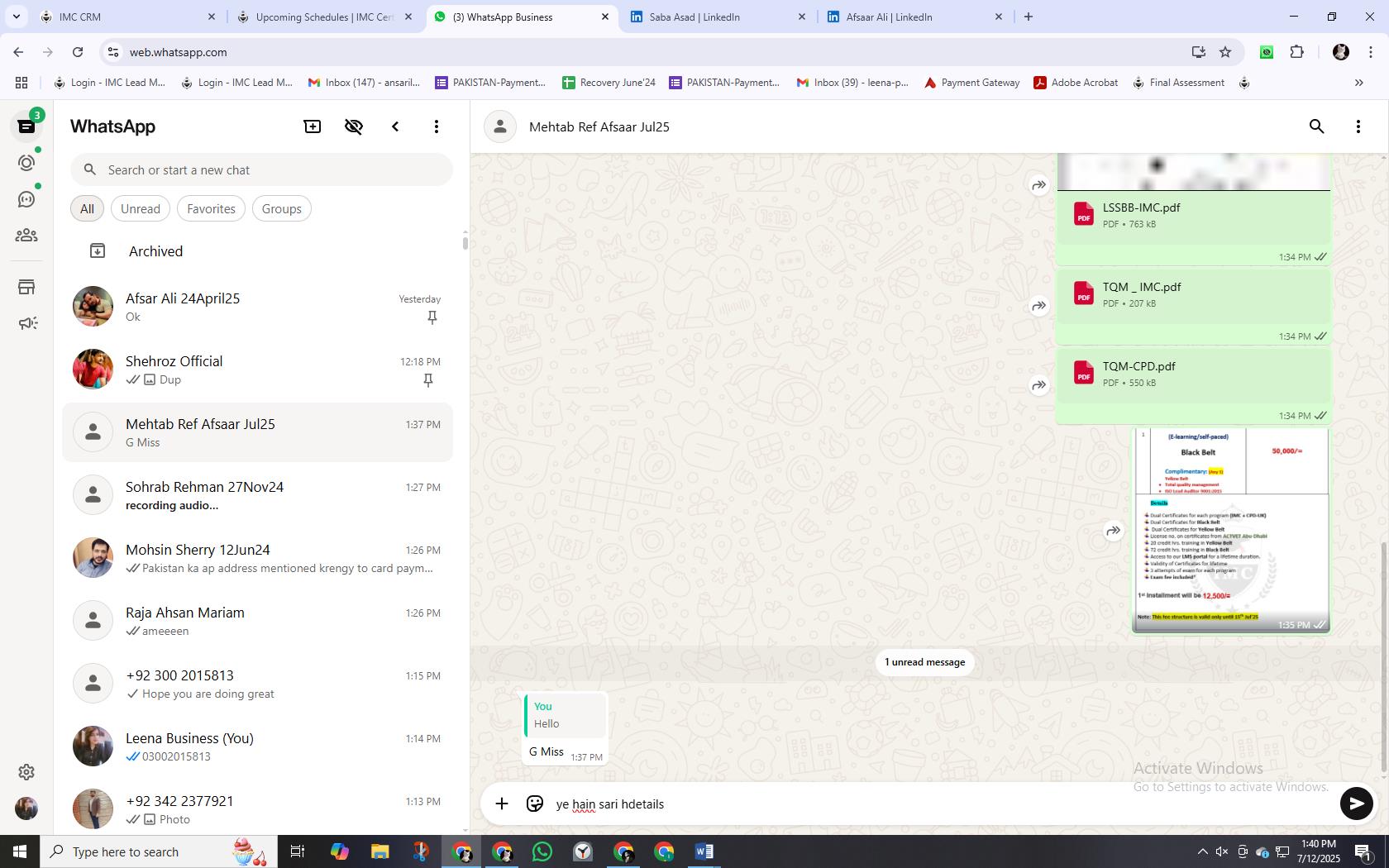This screenshot has width=1389, height=868.
Task: Open the emoji and sticker picker
Action: 535,804
